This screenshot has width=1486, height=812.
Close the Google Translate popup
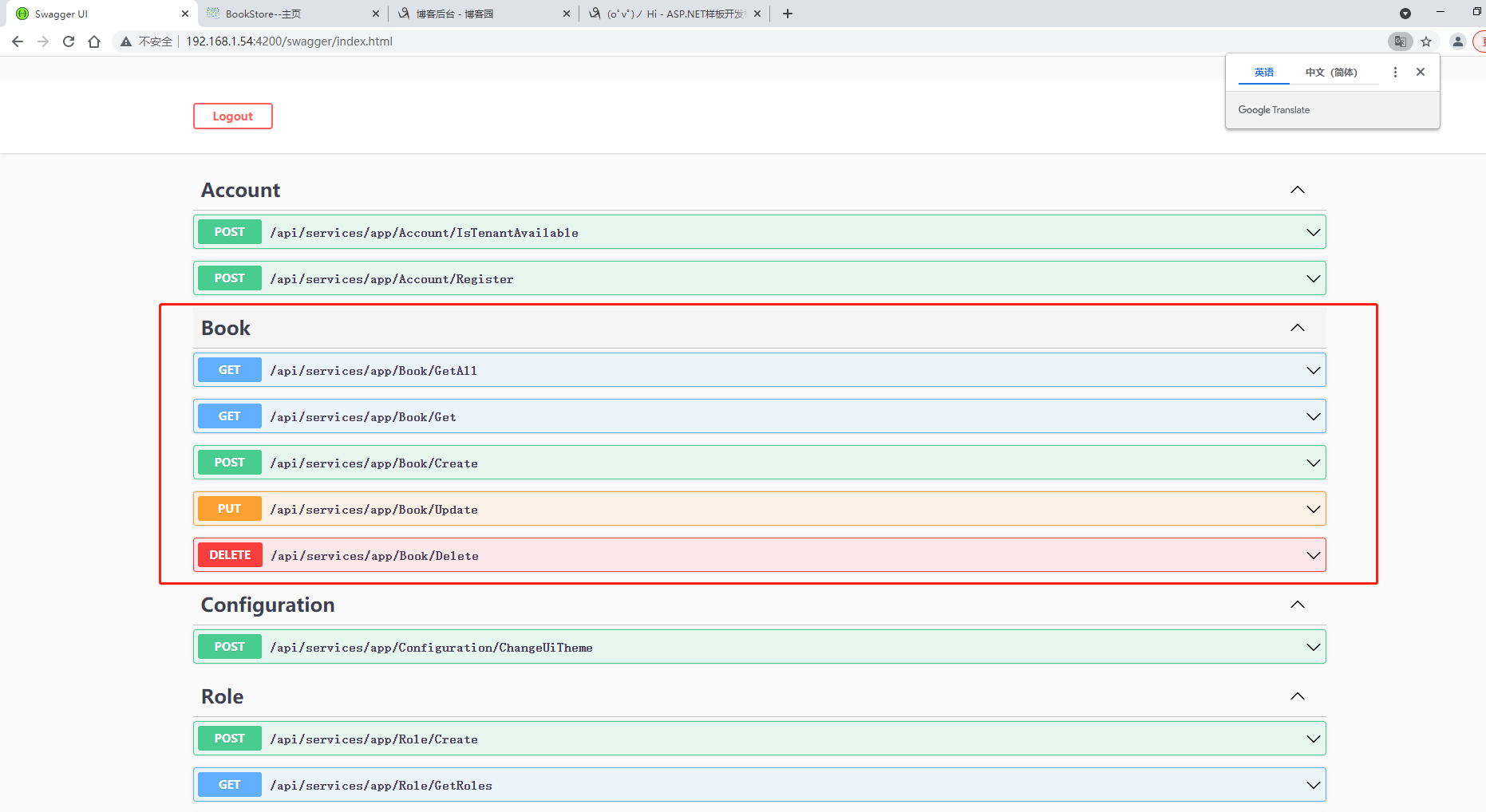pos(1421,72)
